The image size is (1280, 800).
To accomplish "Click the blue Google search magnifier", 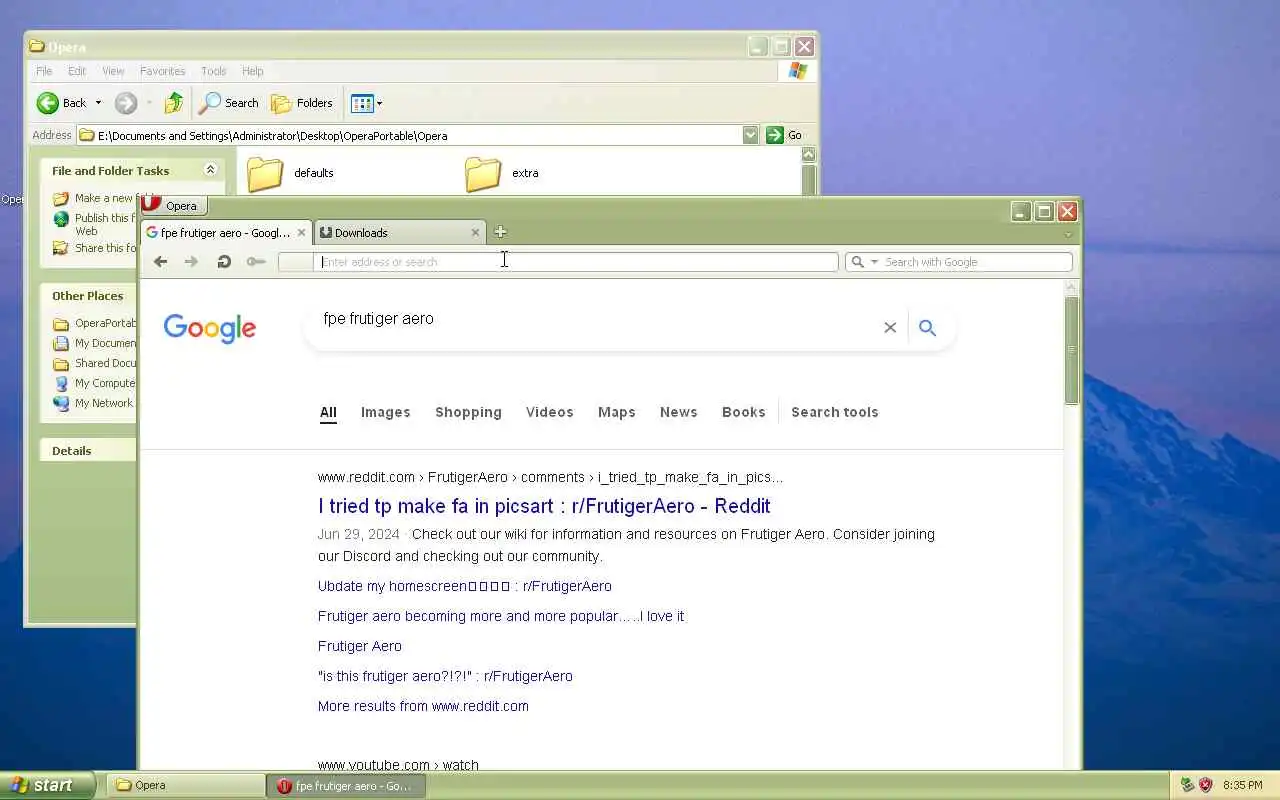I will pos(927,327).
